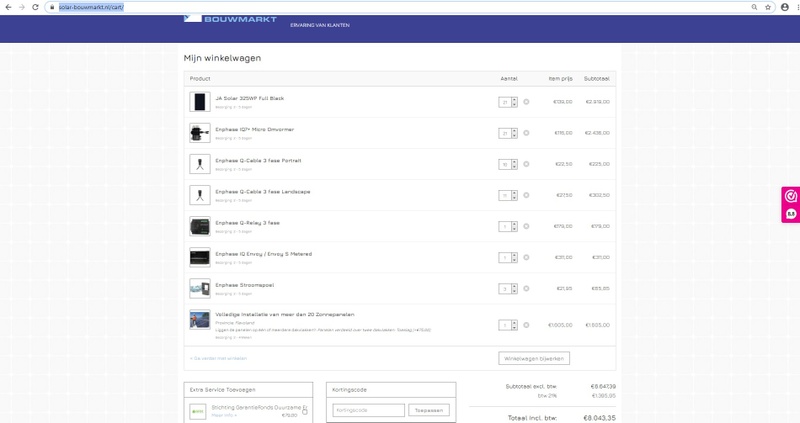The height and width of the screenshot is (423, 800).
Task: Click the Enphase Q-Relay thumbnail
Action: (x=200, y=226)
